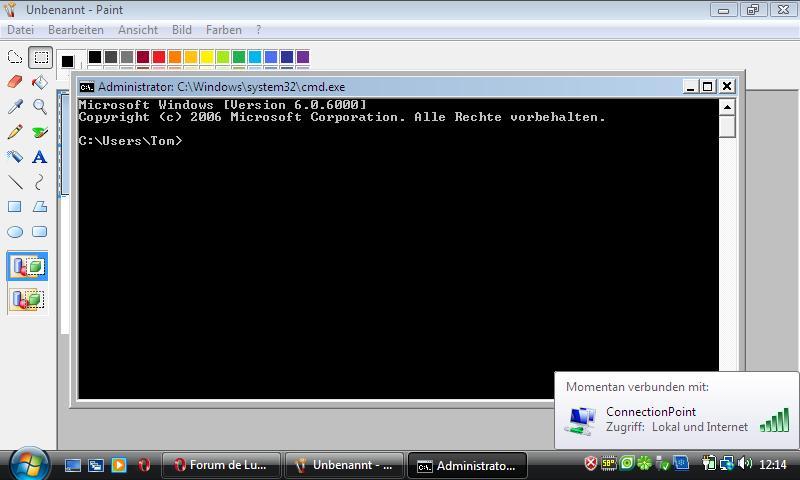Switch to Unbenannt Paint taskbar button
Viewport: 800px width, 480px height.
[x=344, y=465]
